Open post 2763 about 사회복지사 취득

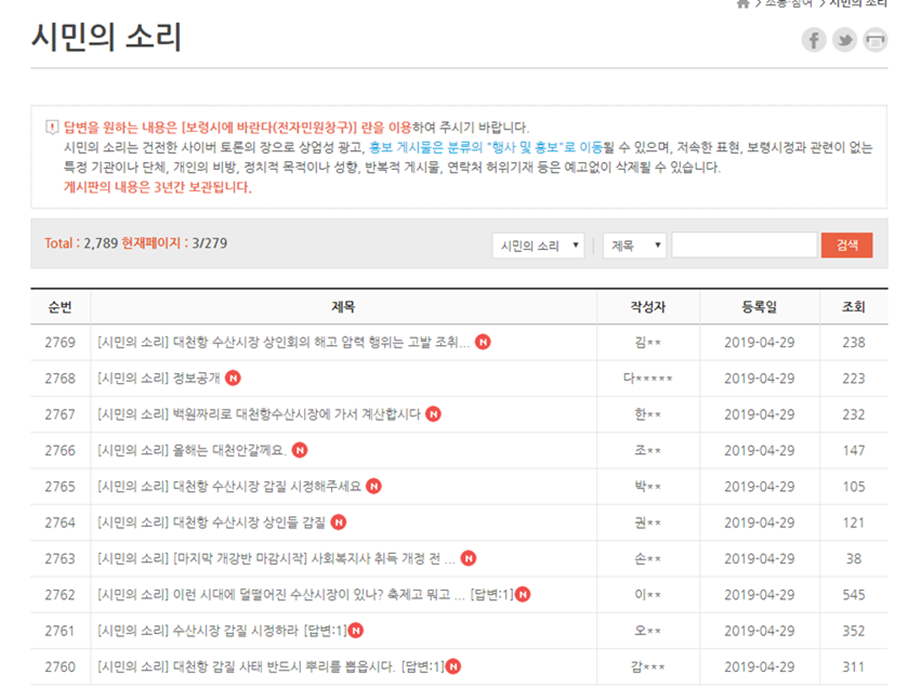click(276, 558)
